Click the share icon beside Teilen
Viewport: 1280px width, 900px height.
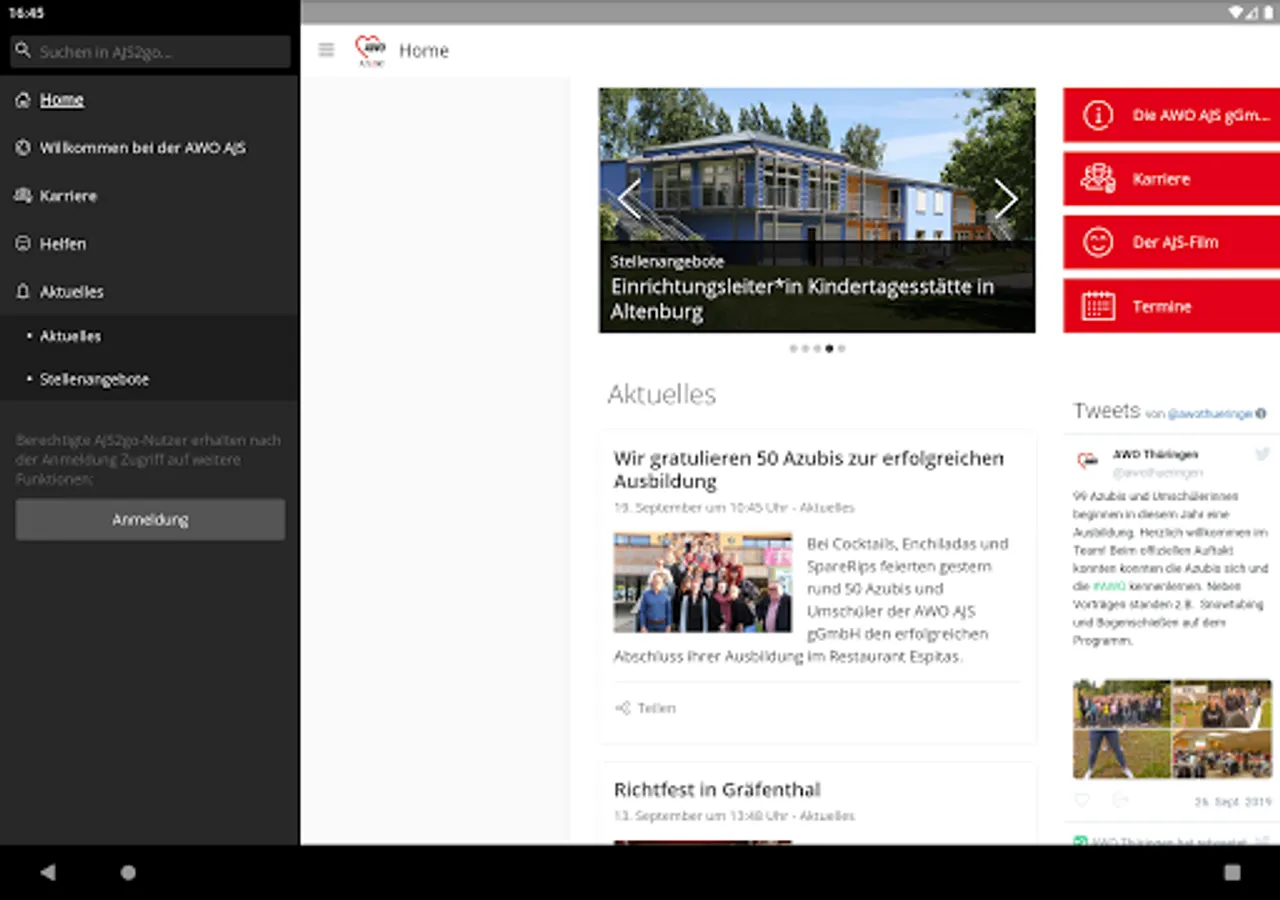(x=623, y=708)
